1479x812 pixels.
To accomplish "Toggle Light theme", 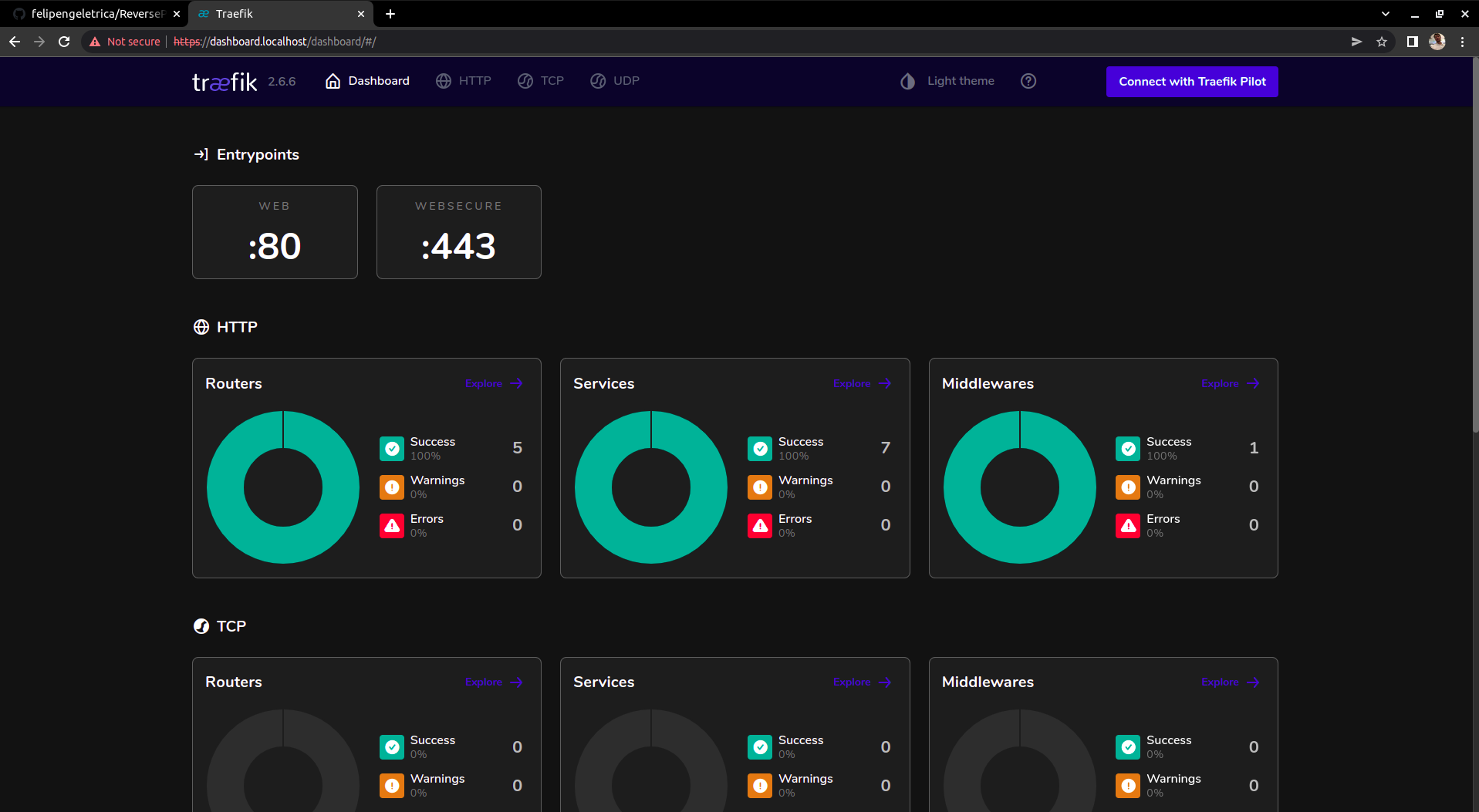I will (947, 81).
